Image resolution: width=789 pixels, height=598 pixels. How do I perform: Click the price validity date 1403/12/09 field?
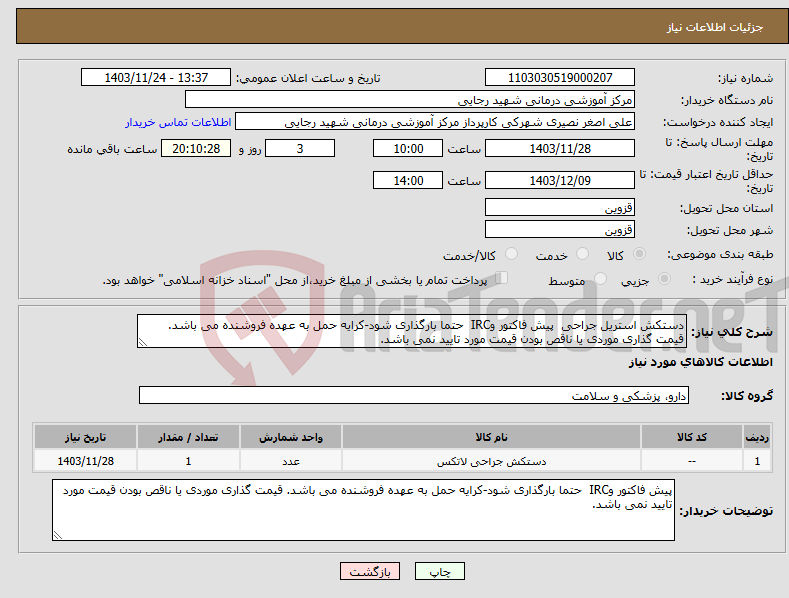point(560,180)
